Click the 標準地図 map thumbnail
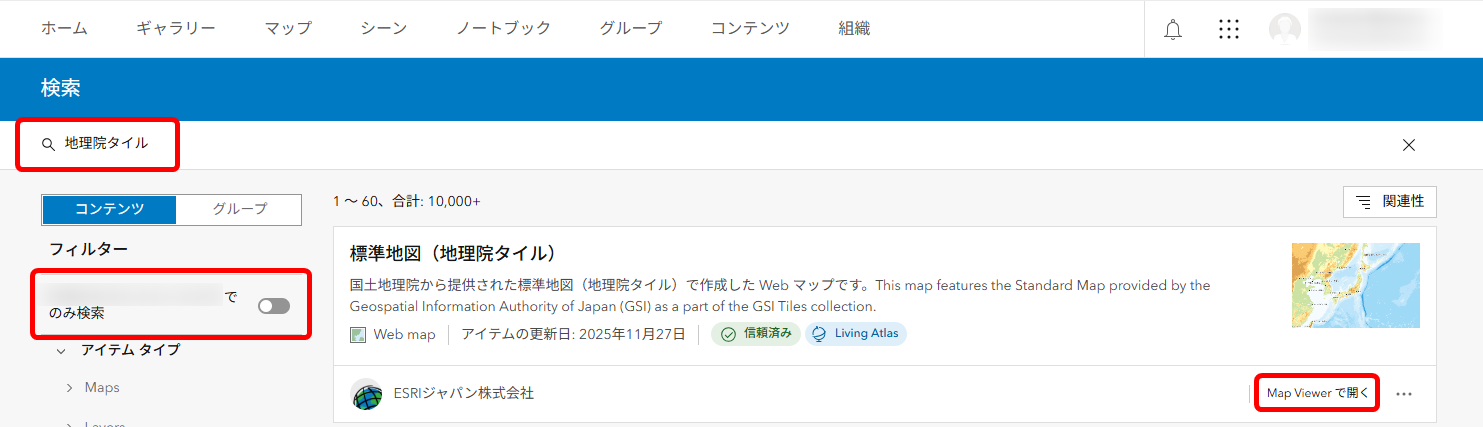This screenshot has height=427, width=1483. click(1355, 285)
